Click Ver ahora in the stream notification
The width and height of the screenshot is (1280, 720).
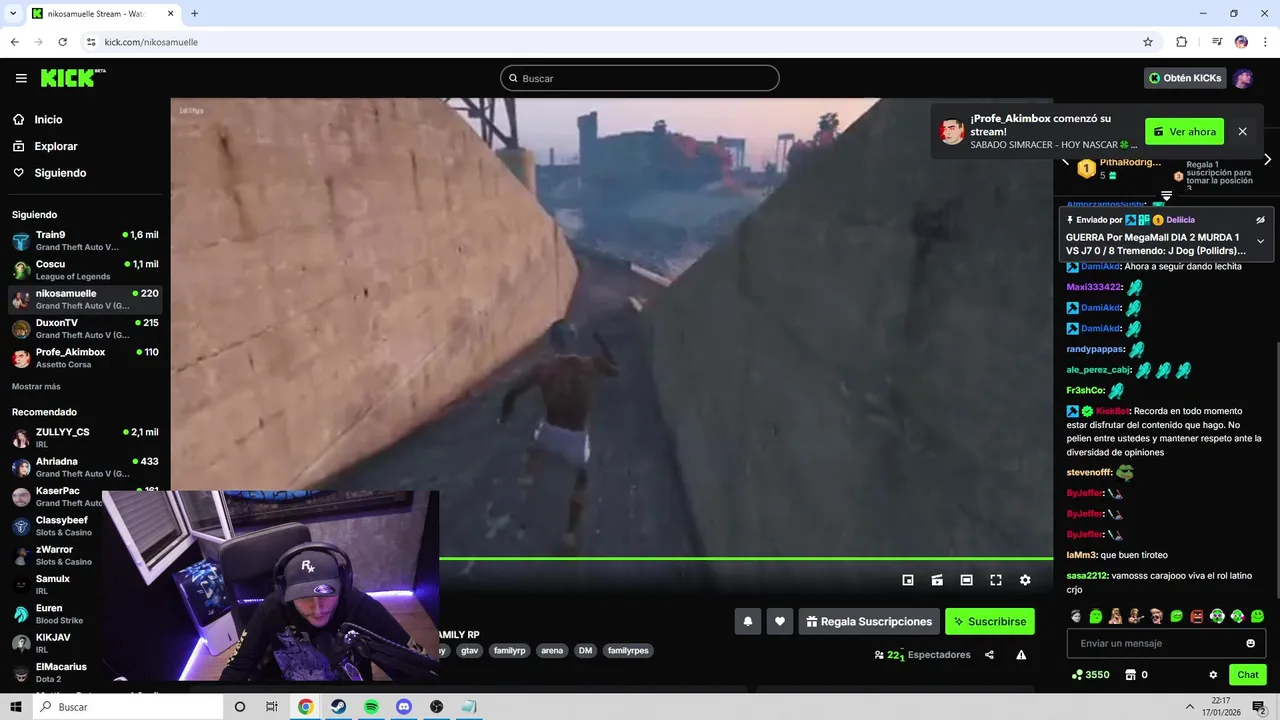(x=1184, y=131)
